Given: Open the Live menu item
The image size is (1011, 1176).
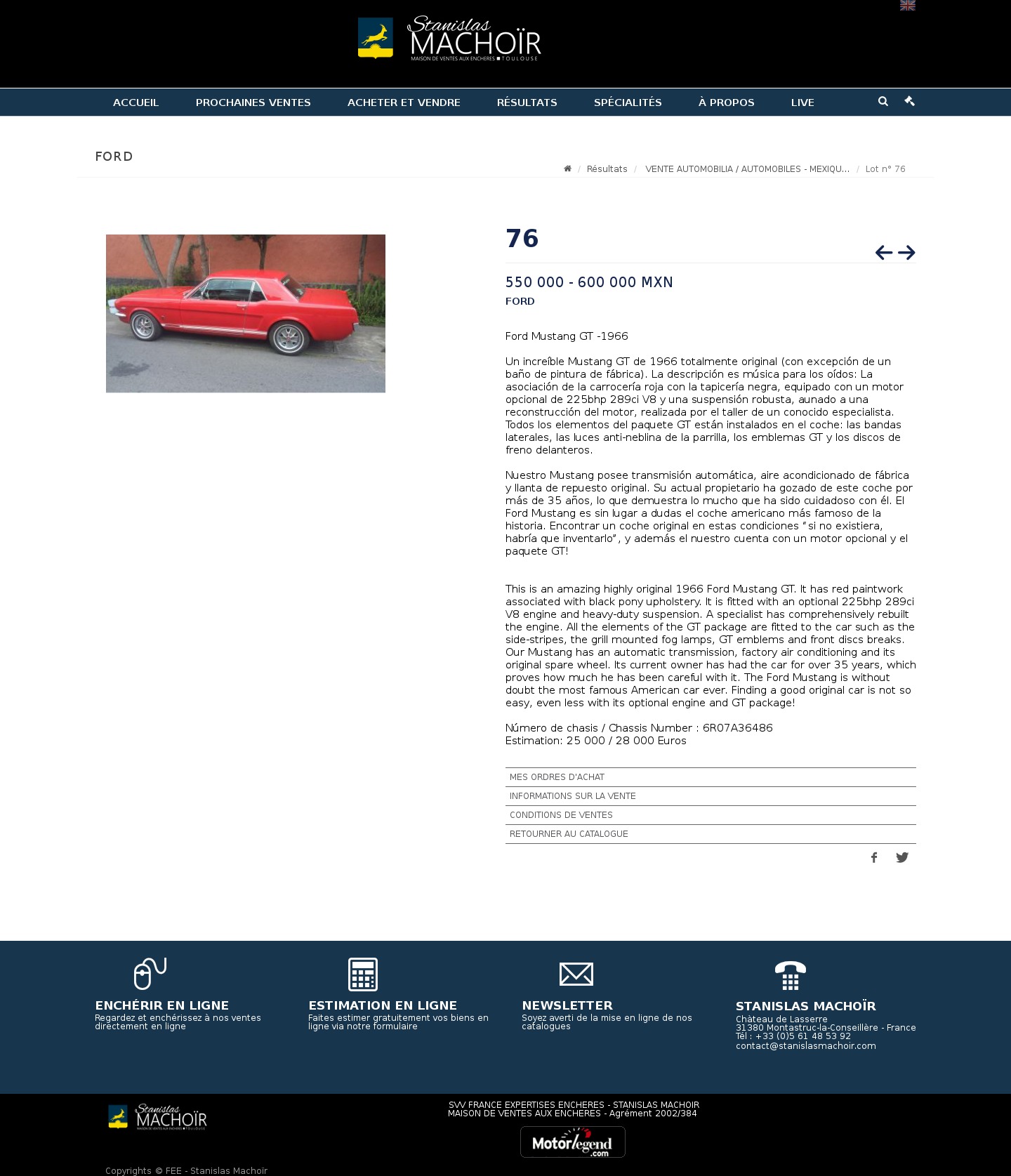Looking at the screenshot, I should coord(802,103).
